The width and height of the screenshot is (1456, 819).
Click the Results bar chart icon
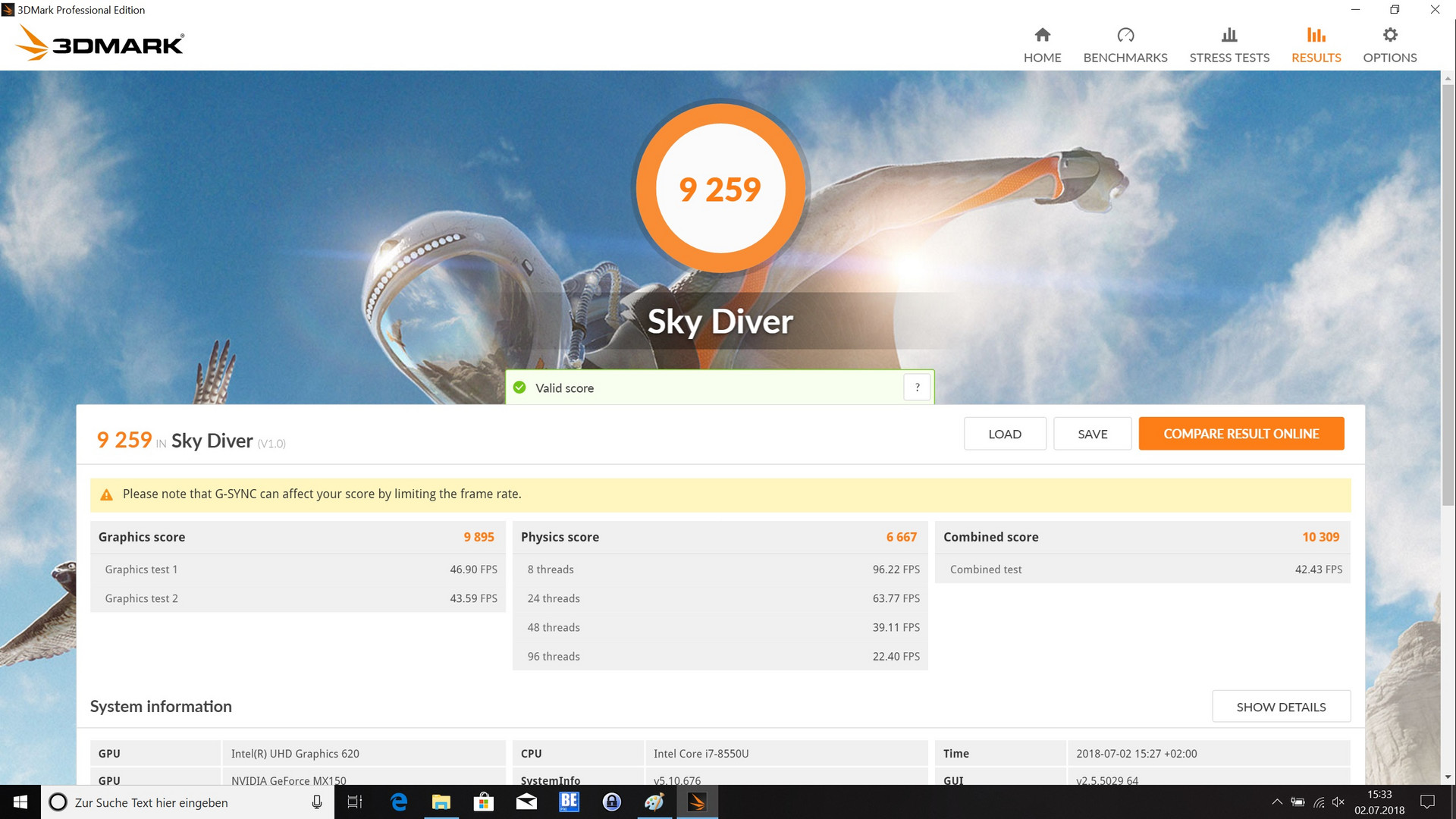pyautogui.click(x=1316, y=35)
